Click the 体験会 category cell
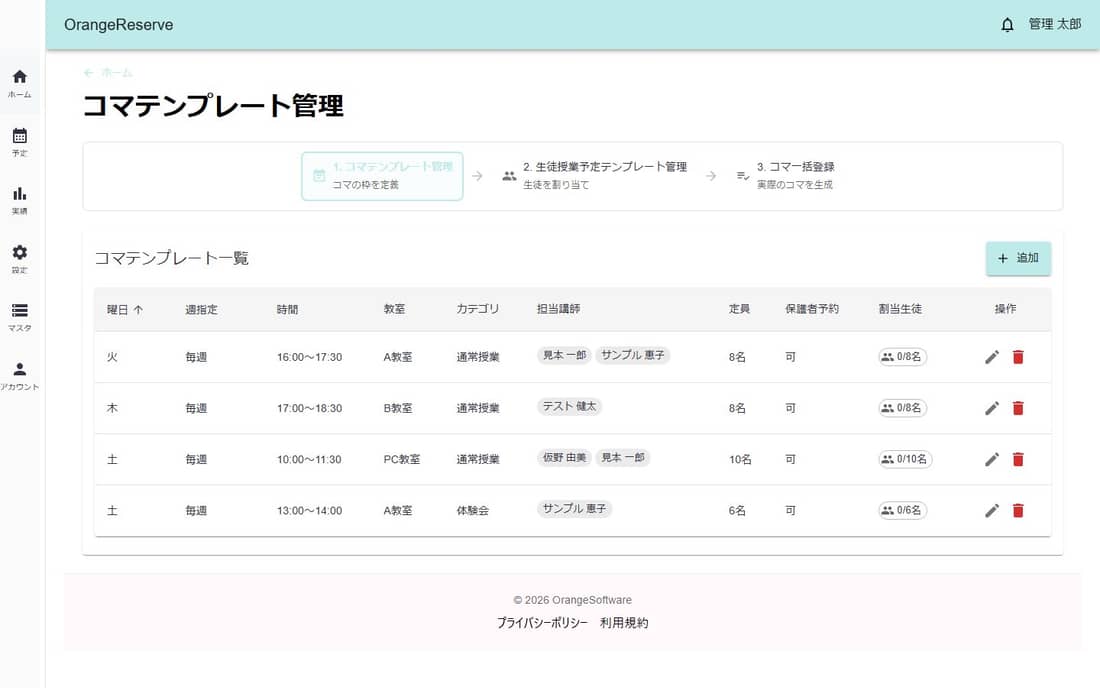The image size is (1100, 688). (473, 511)
